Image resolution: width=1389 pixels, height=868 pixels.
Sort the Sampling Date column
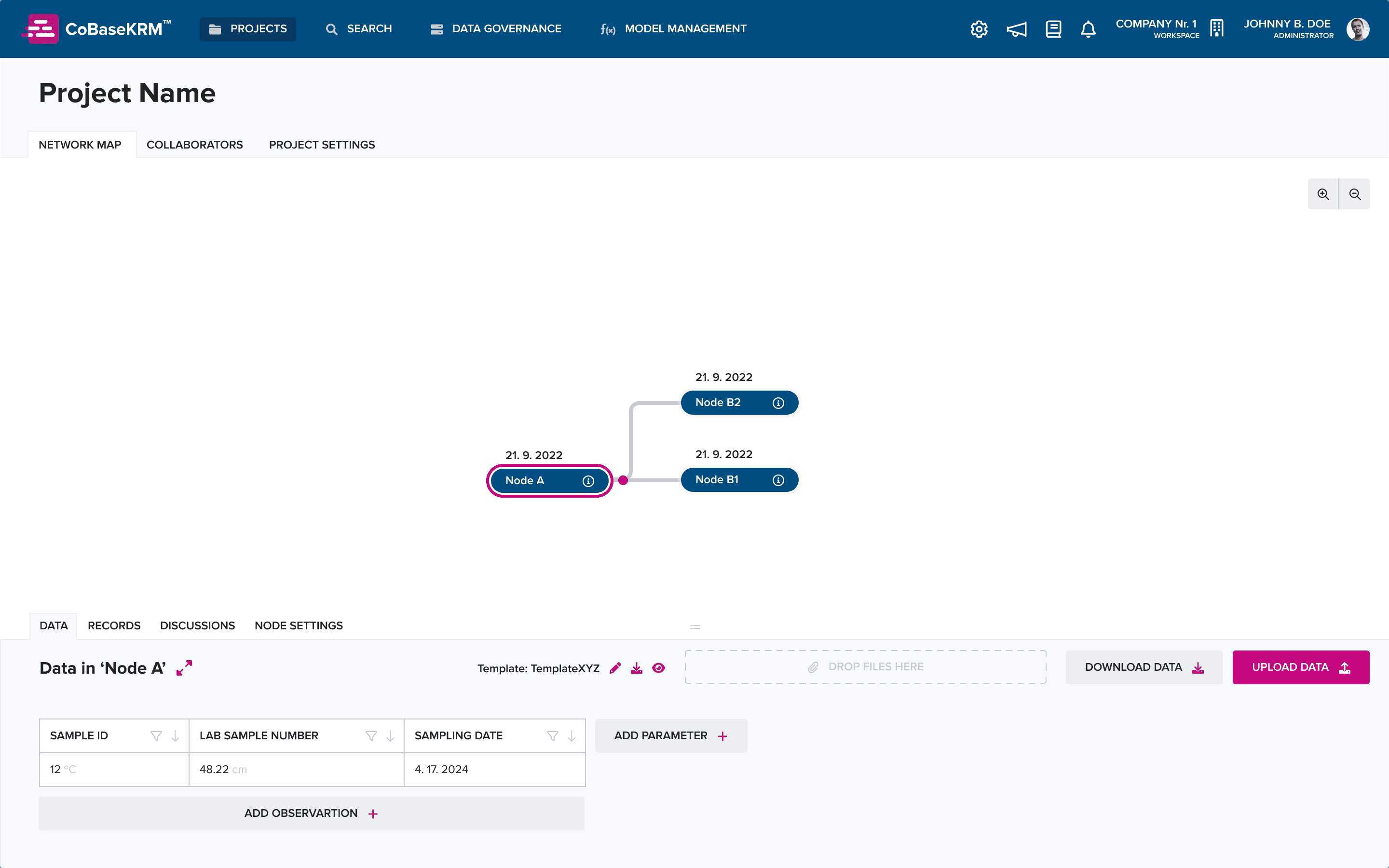click(572, 736)
